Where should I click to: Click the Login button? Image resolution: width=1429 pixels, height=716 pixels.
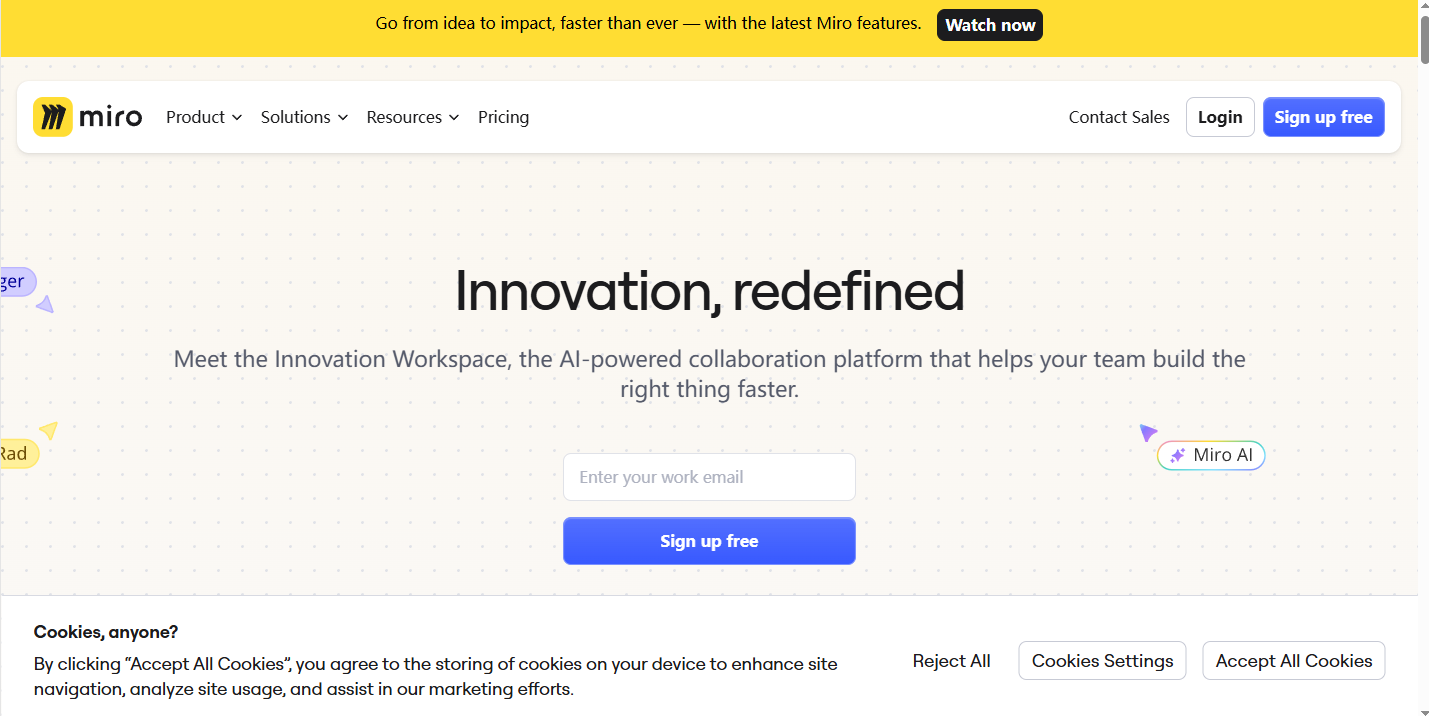click(x=1220, y=117)
